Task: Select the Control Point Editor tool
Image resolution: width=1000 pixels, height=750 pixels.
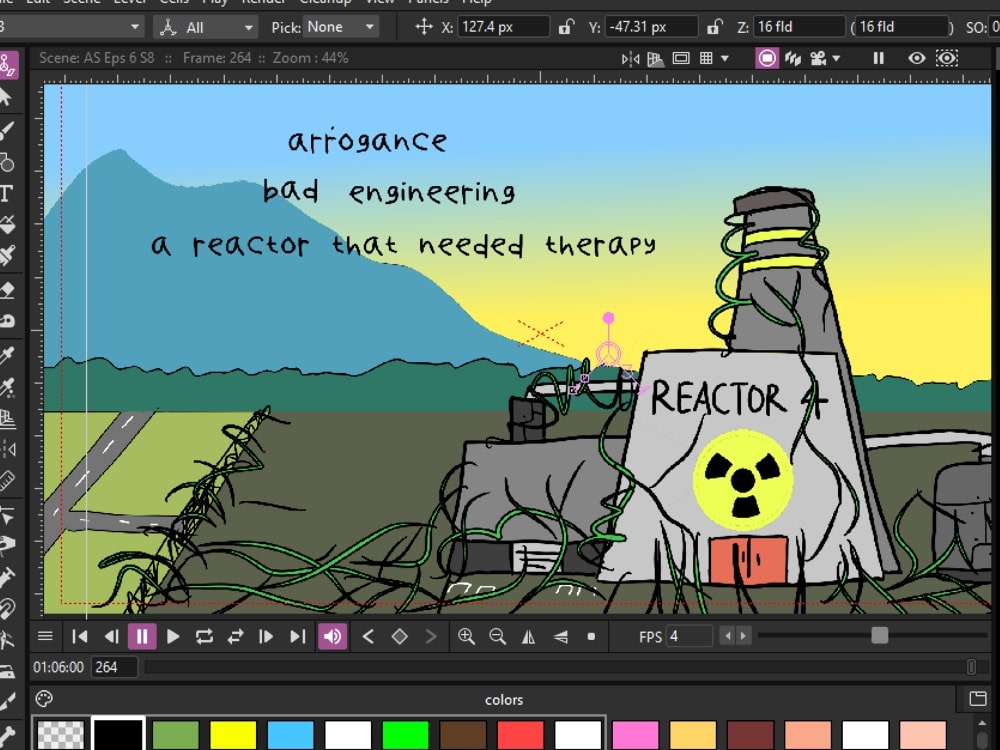Action: click(x=6, y=515)
